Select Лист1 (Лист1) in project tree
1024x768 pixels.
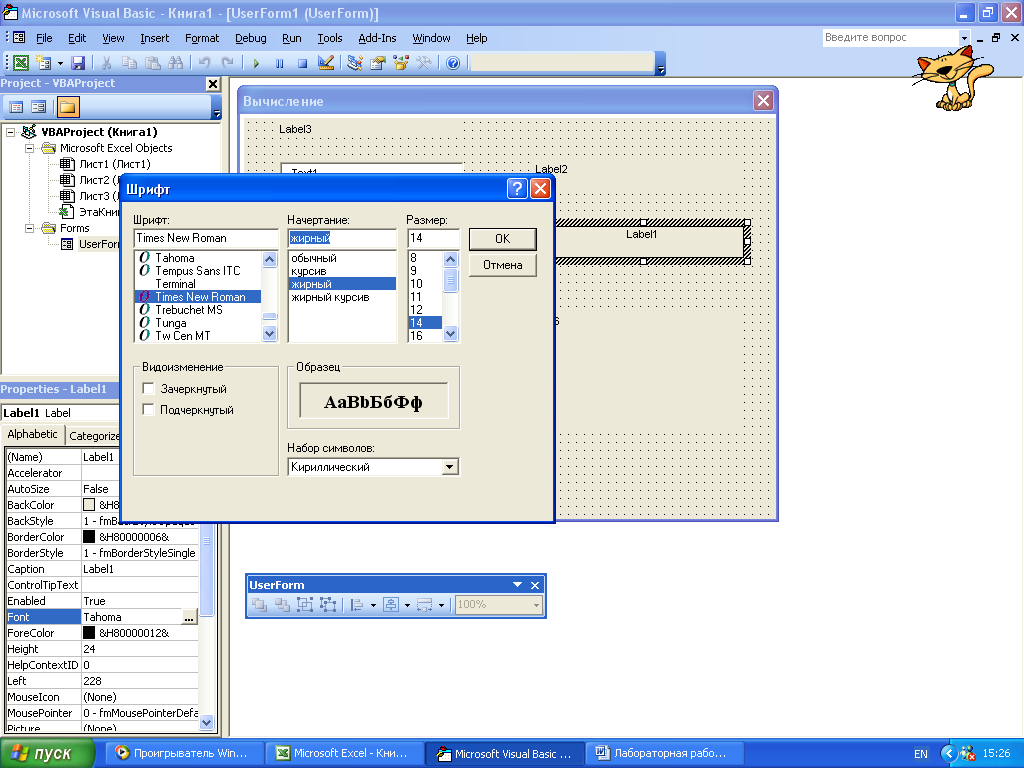click(x=115, y=164)
